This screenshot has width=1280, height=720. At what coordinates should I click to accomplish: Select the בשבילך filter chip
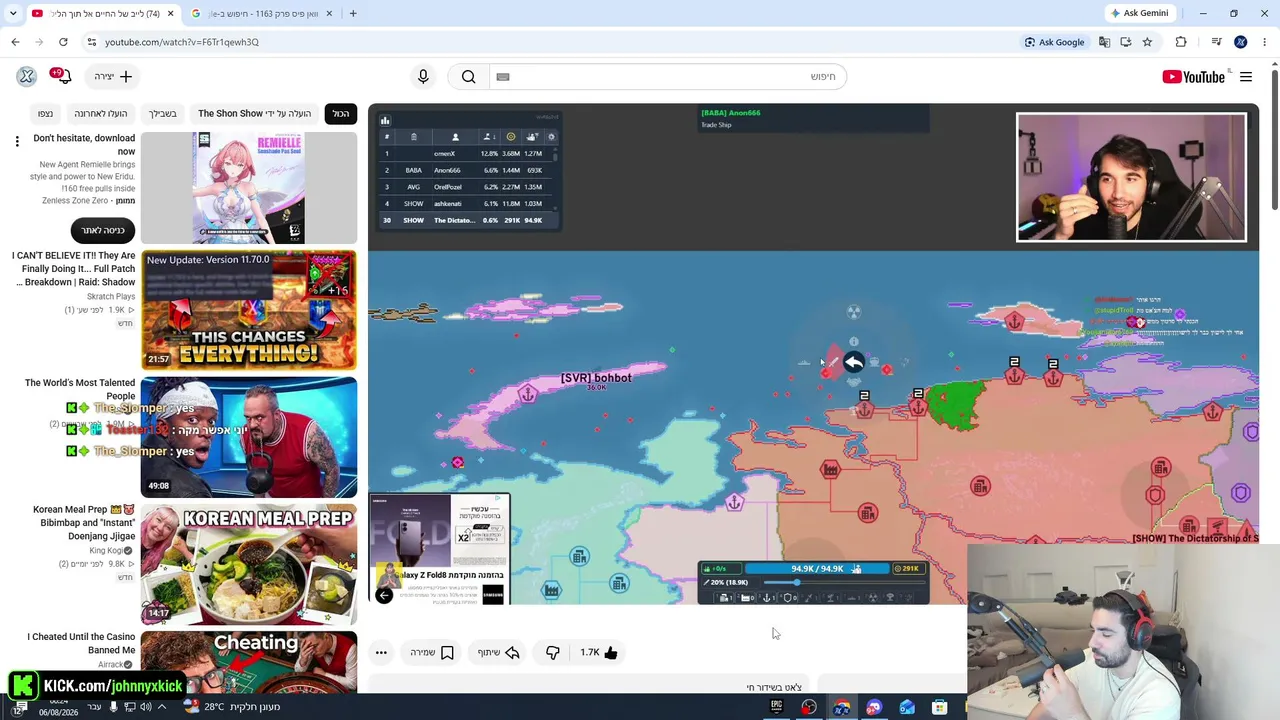point(162,113)
